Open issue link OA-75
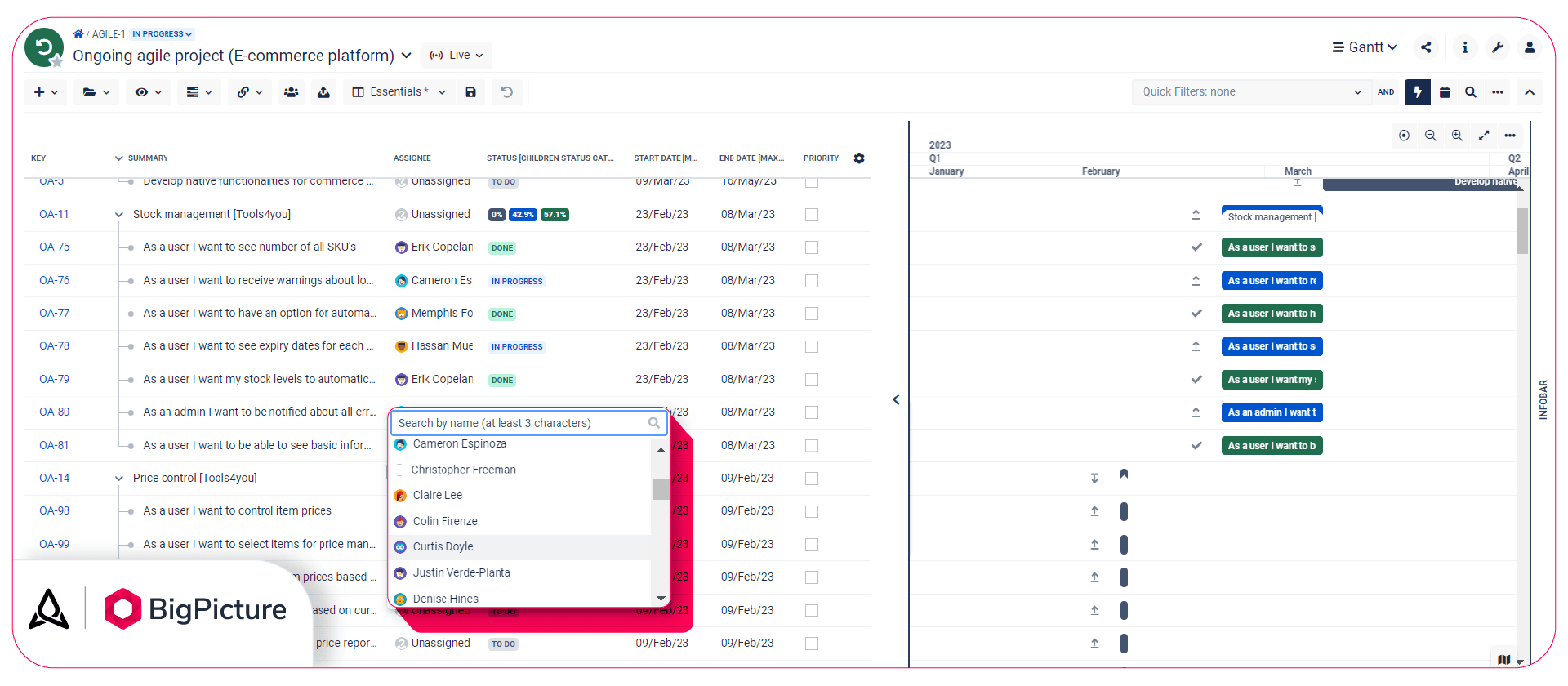The height and width of the screenshot is (686, 1568). point(54,247)
